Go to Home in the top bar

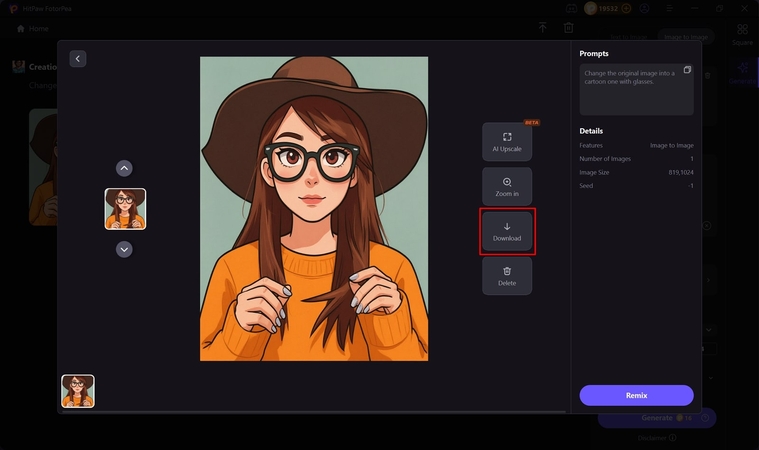point(32,29)
